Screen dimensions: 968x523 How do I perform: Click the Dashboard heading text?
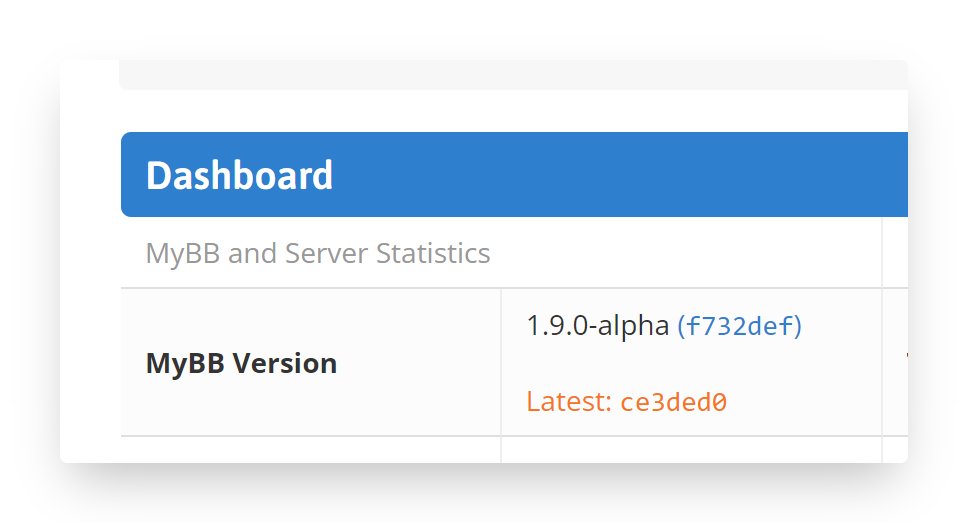(x=239, y=175)
